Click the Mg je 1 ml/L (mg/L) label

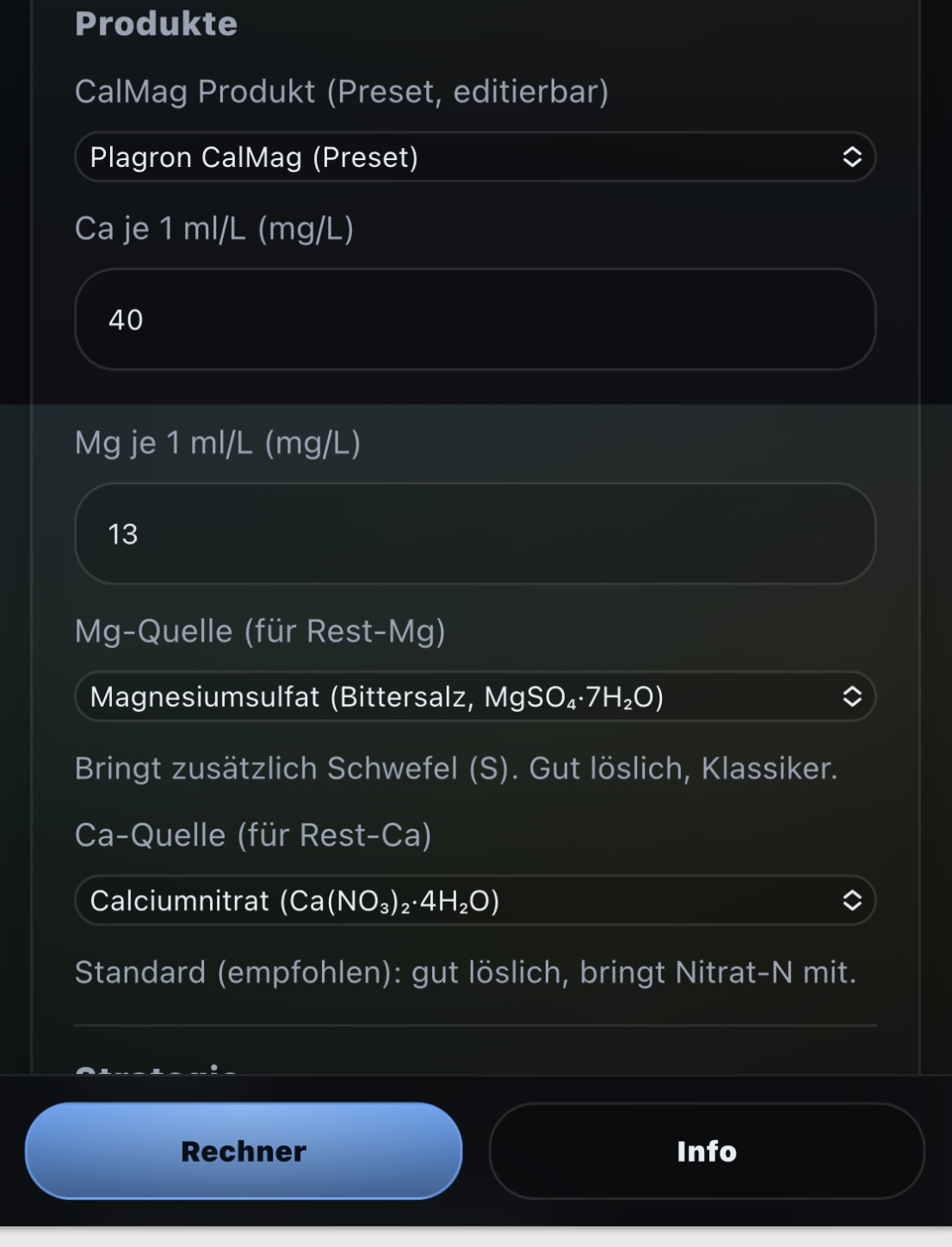coord(218,442)
